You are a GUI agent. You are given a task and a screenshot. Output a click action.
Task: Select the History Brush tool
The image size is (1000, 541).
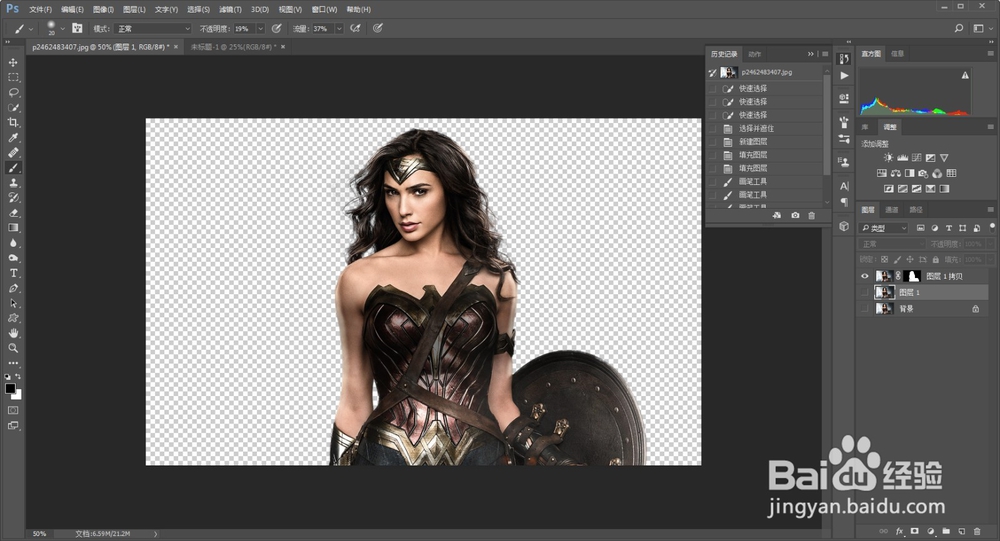(x=13, y=198)
